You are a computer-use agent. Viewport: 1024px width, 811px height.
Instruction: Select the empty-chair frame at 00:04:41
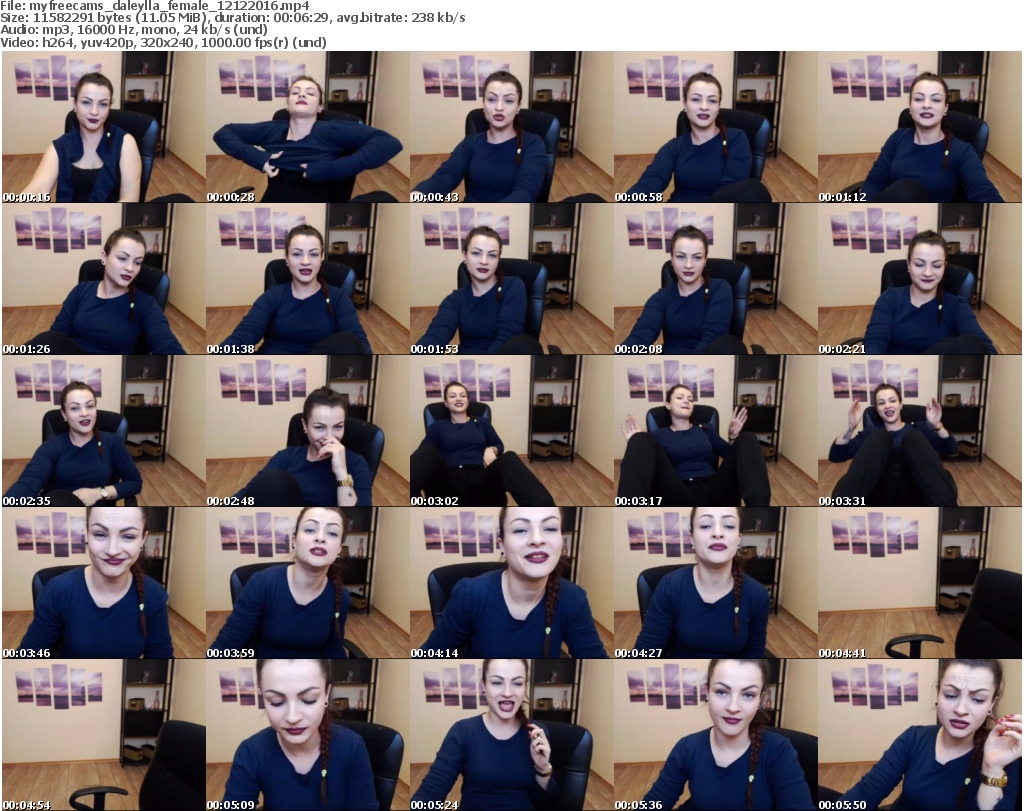(920, 583)
